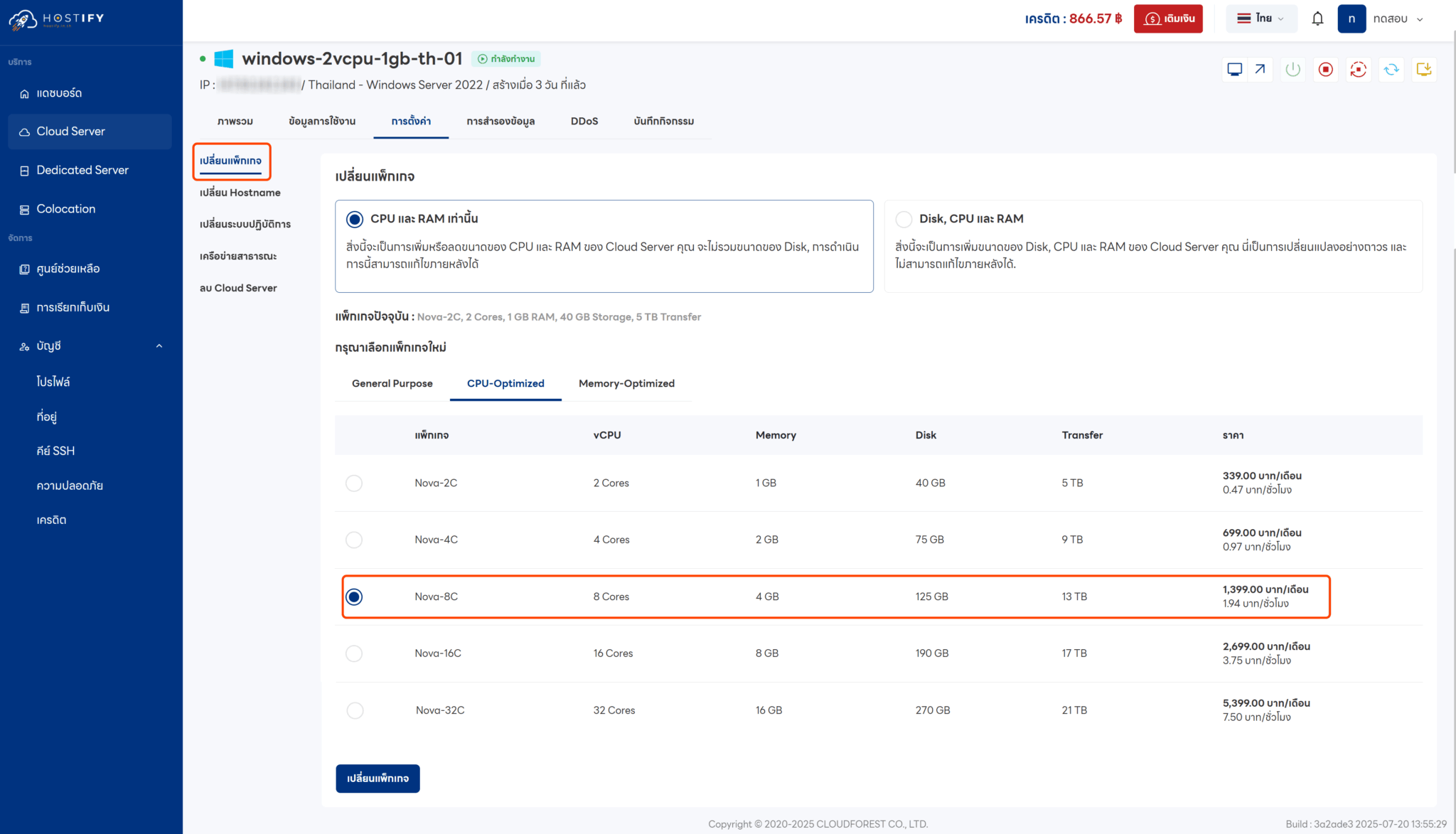Select the Nova-16C package radio button
The image size is (1456, 834).
354,653
